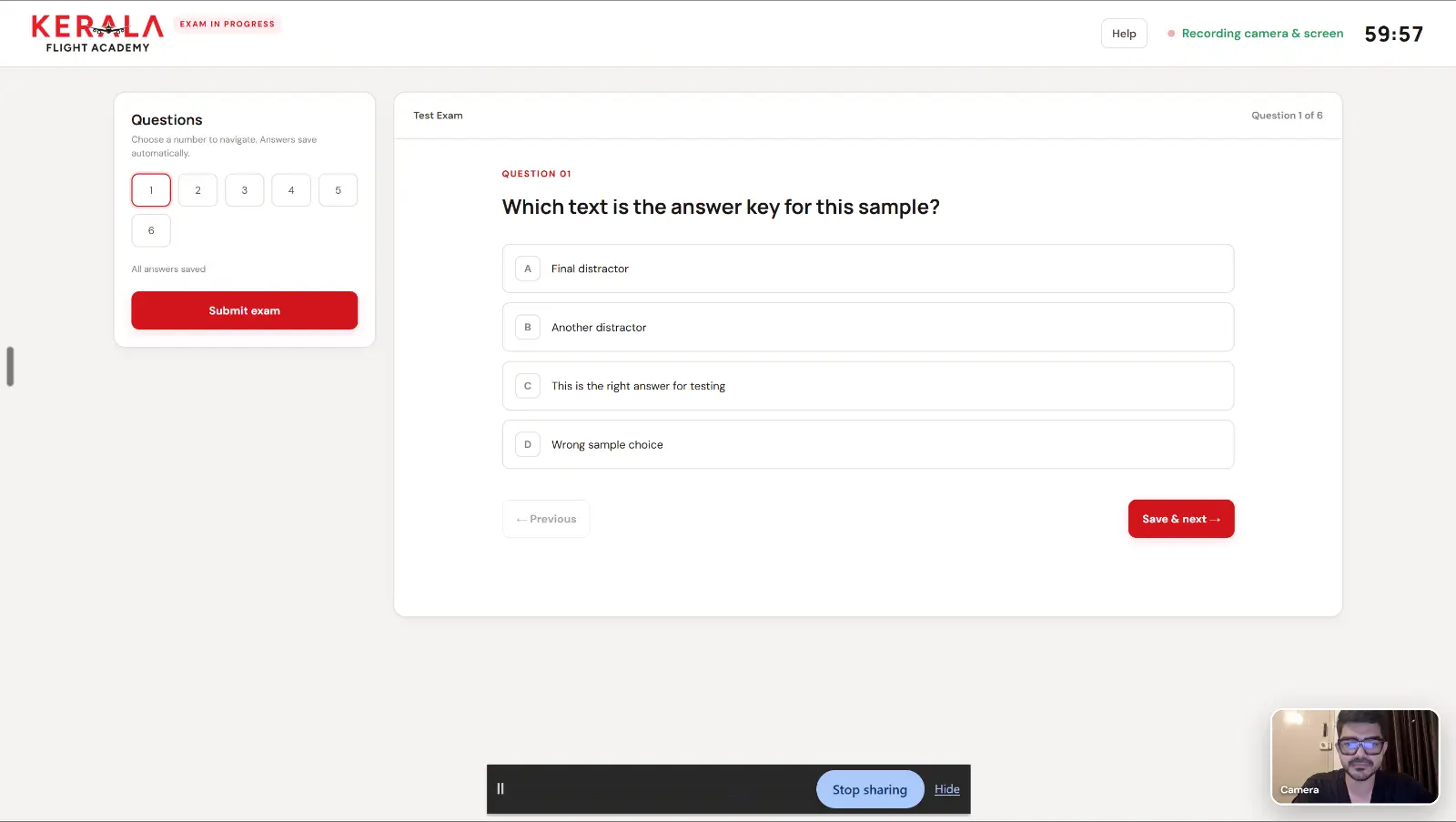Click the Question 1 of 6 label

1287,116
